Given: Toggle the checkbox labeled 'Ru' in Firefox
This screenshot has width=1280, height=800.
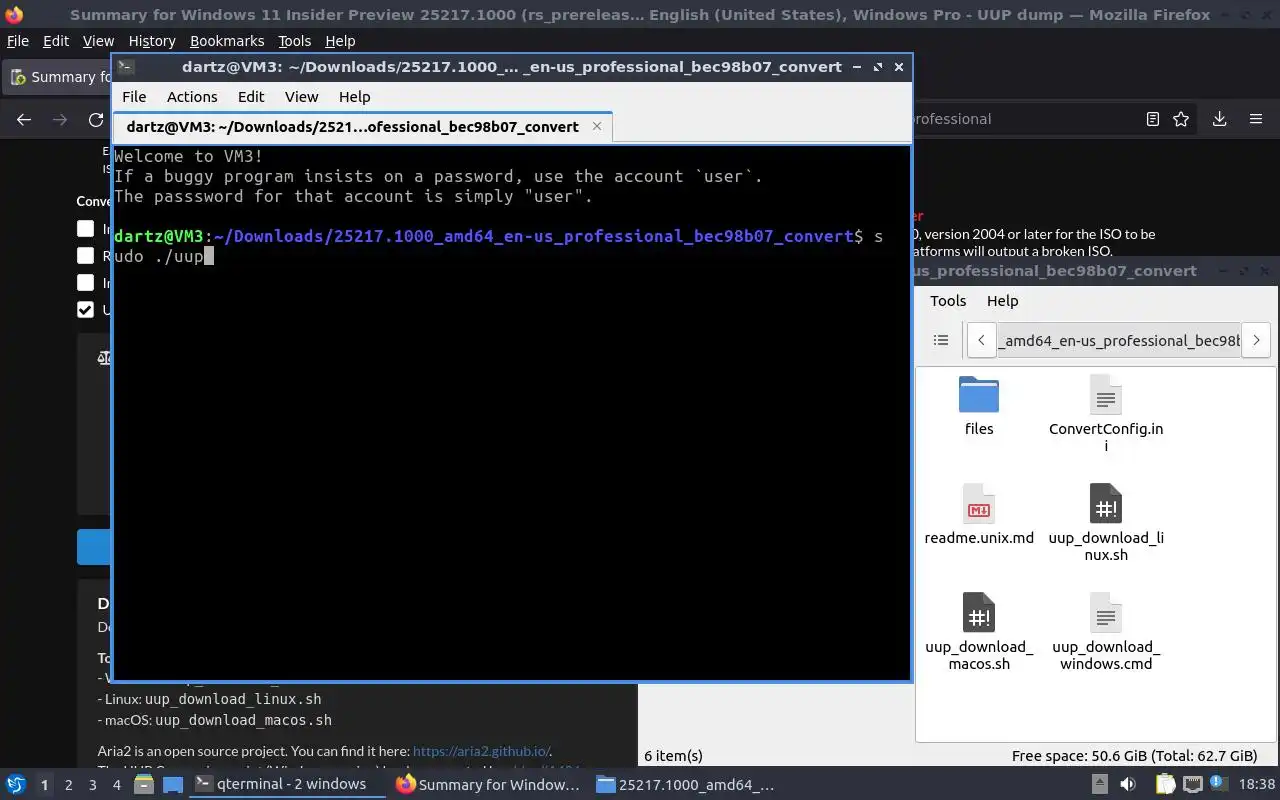Looking at the screenshot, I should click(x=85, y=255).
